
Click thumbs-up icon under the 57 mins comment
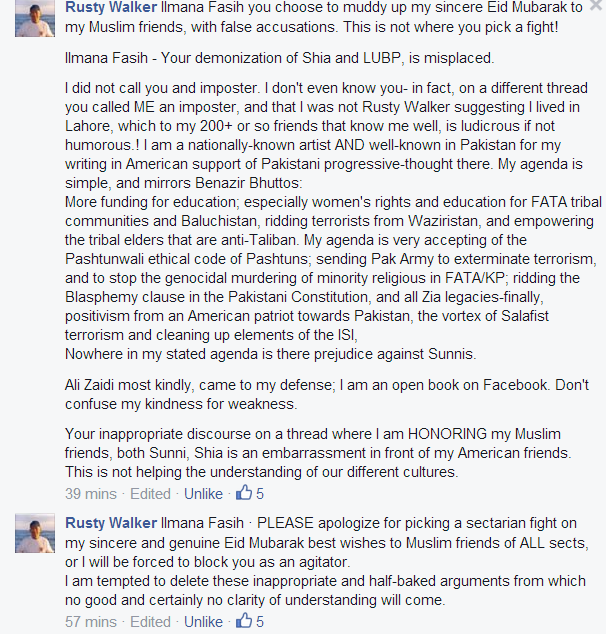244,621
